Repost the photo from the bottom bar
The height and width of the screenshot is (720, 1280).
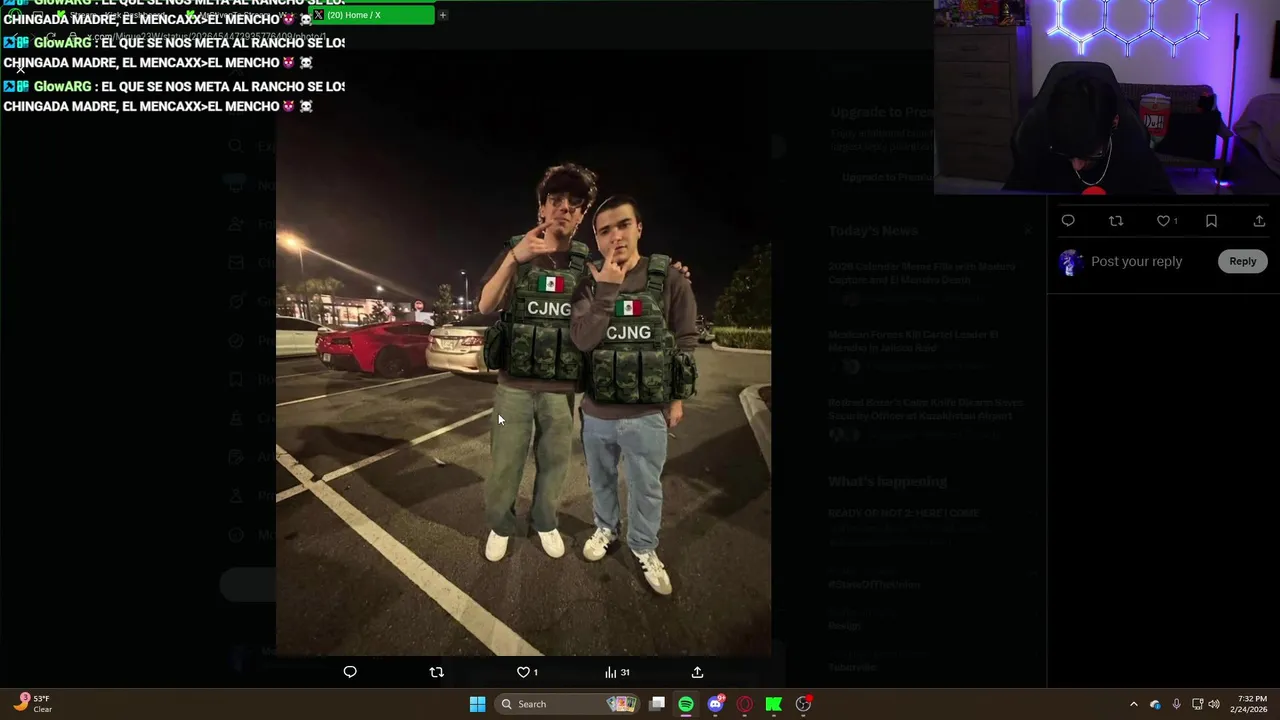point(436,672)
